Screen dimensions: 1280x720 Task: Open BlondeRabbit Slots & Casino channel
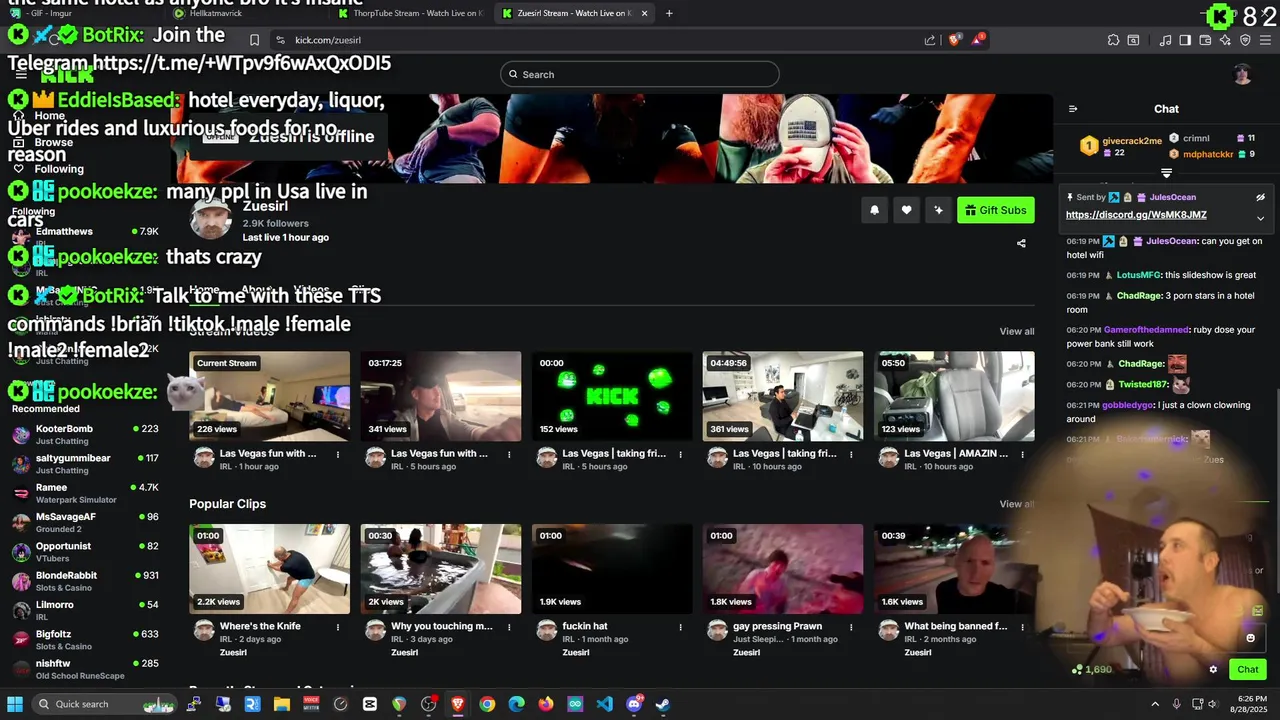pos(85,581)
